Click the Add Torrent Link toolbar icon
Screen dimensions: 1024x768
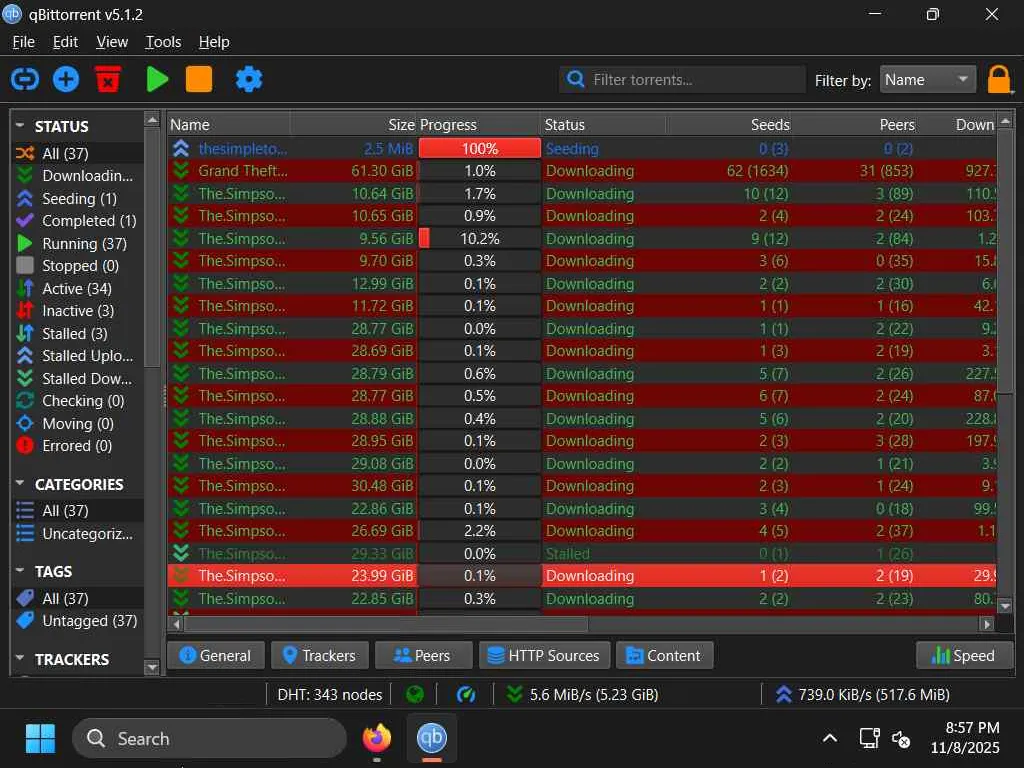[25, 80]
